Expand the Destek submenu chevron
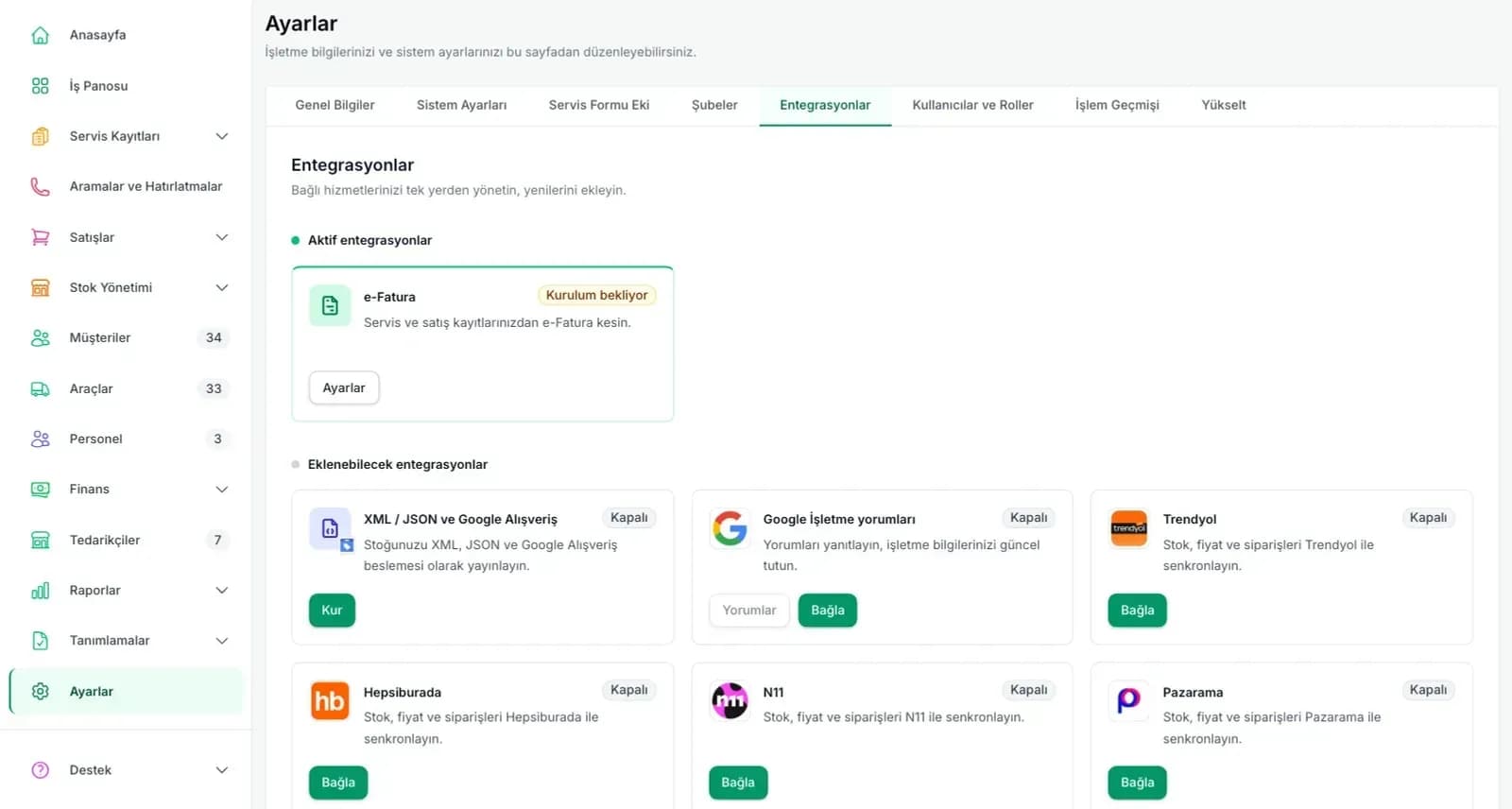This screenshot has width=1512, height=809. pyautogui.click(x=222, y=769)
